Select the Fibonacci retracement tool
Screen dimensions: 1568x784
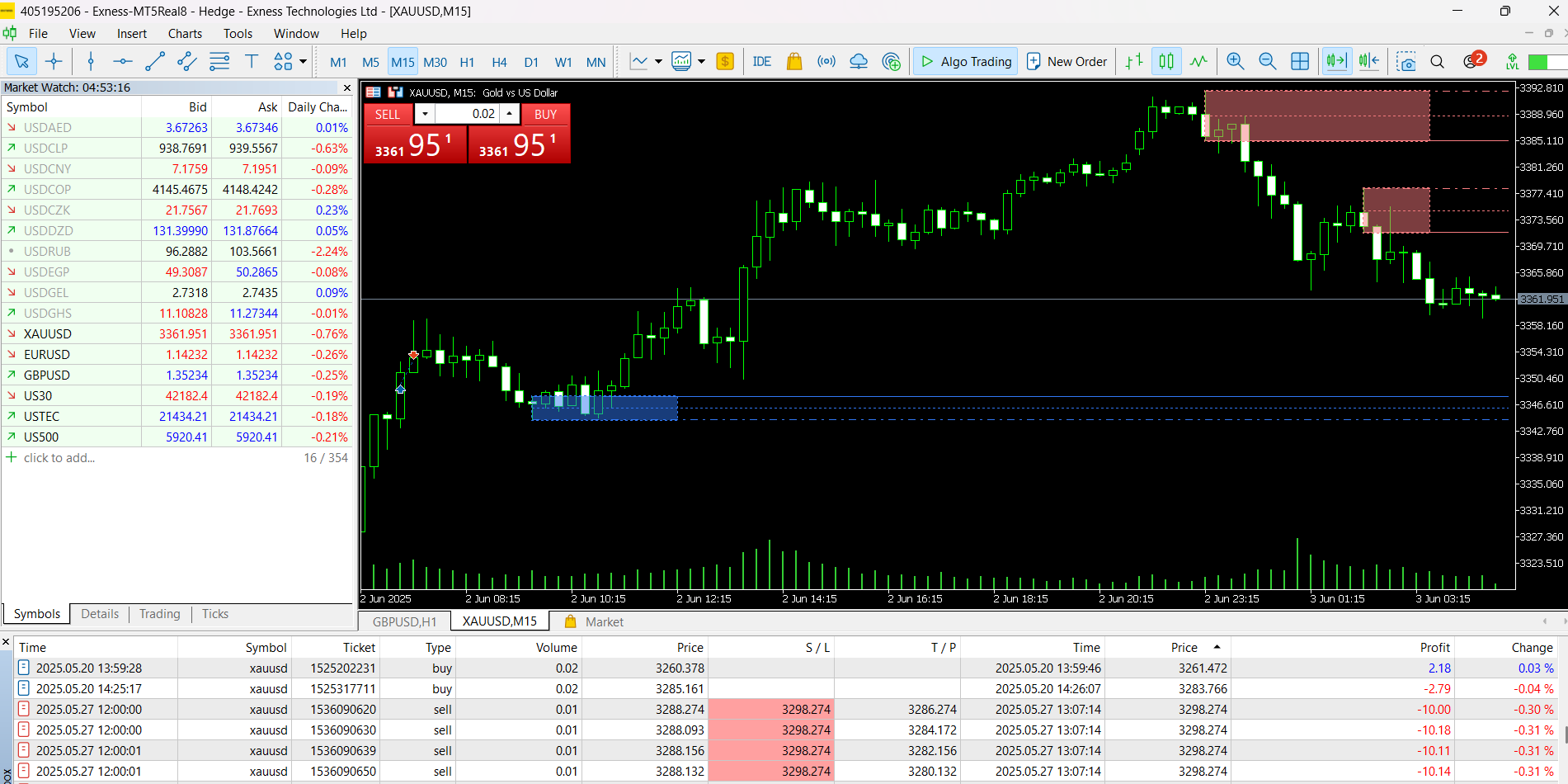click(x=219, y=62)
